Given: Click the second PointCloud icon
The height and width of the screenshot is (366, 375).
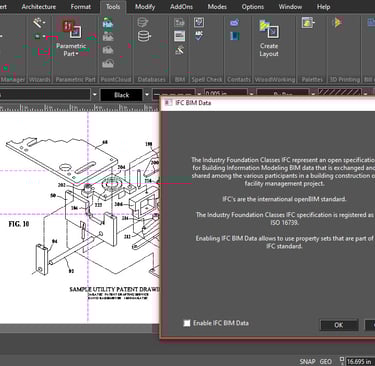Looking at the screenshot, I should coord(108,37).
